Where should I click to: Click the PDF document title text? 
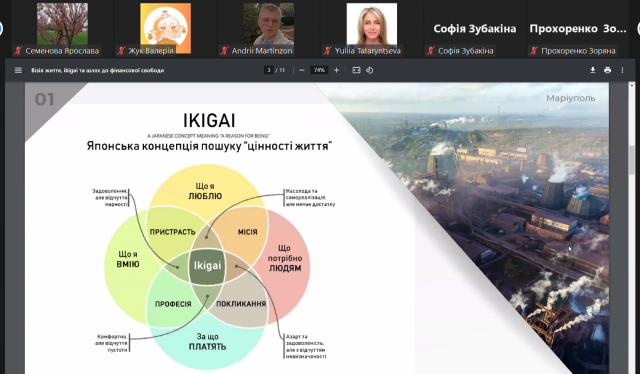pyautogui.click(x=98, y=70)
